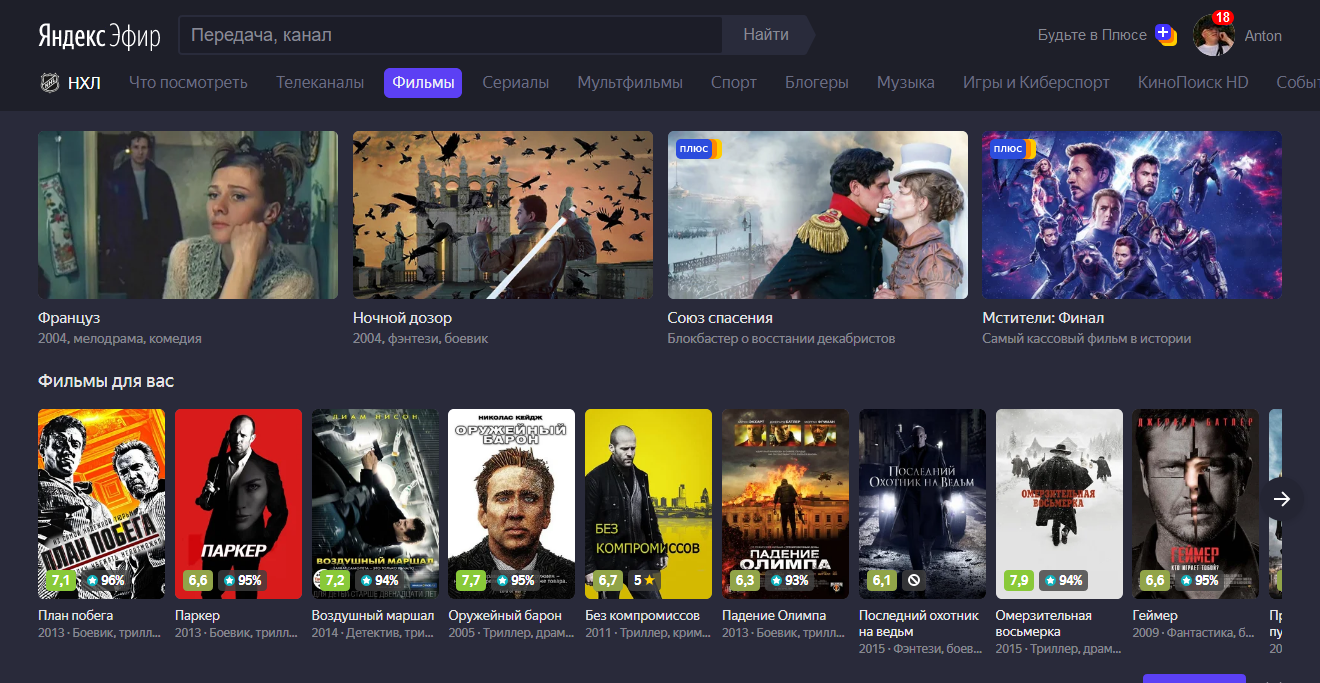Viewport: 1320px width, 683px height.
Task: Open the Ночной дозор featured thumbnail
Action: point(503,215)
